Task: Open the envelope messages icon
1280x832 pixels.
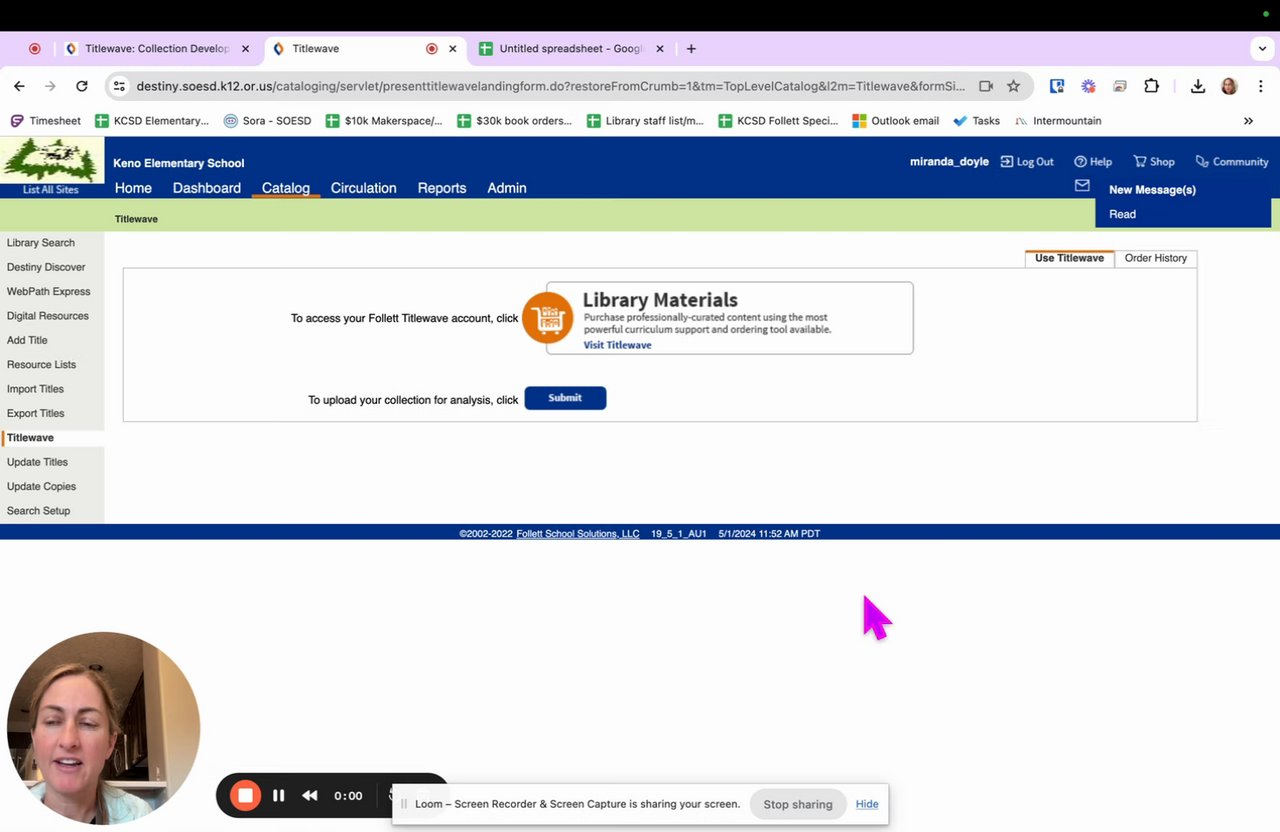Action: click(x=1082, y=185)
